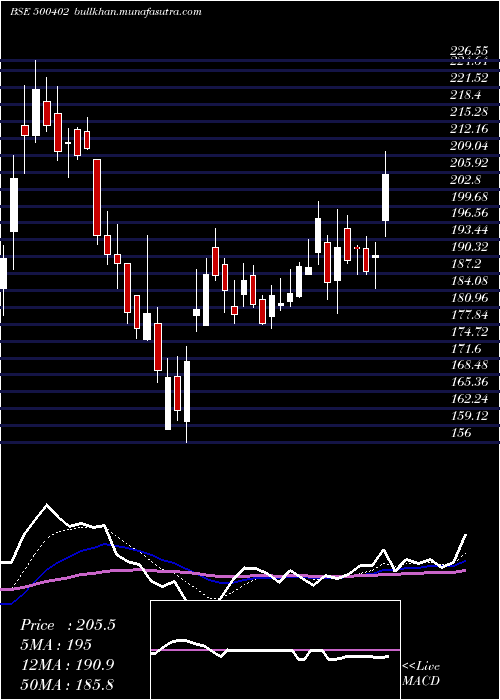Click the 184.08 price level label

coord(469,281)
